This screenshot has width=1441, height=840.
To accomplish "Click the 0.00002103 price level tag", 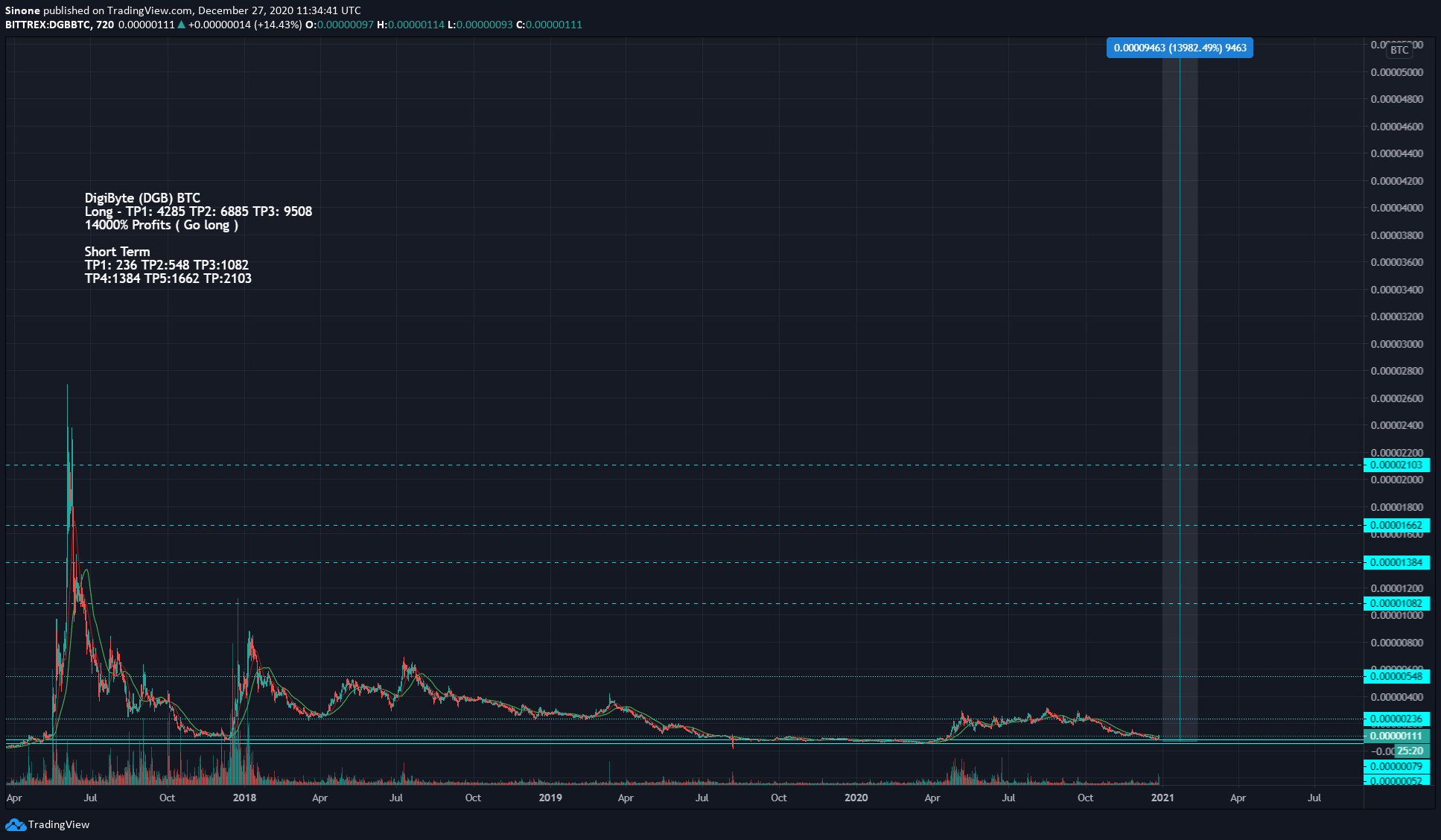I will click(1396, 465).
